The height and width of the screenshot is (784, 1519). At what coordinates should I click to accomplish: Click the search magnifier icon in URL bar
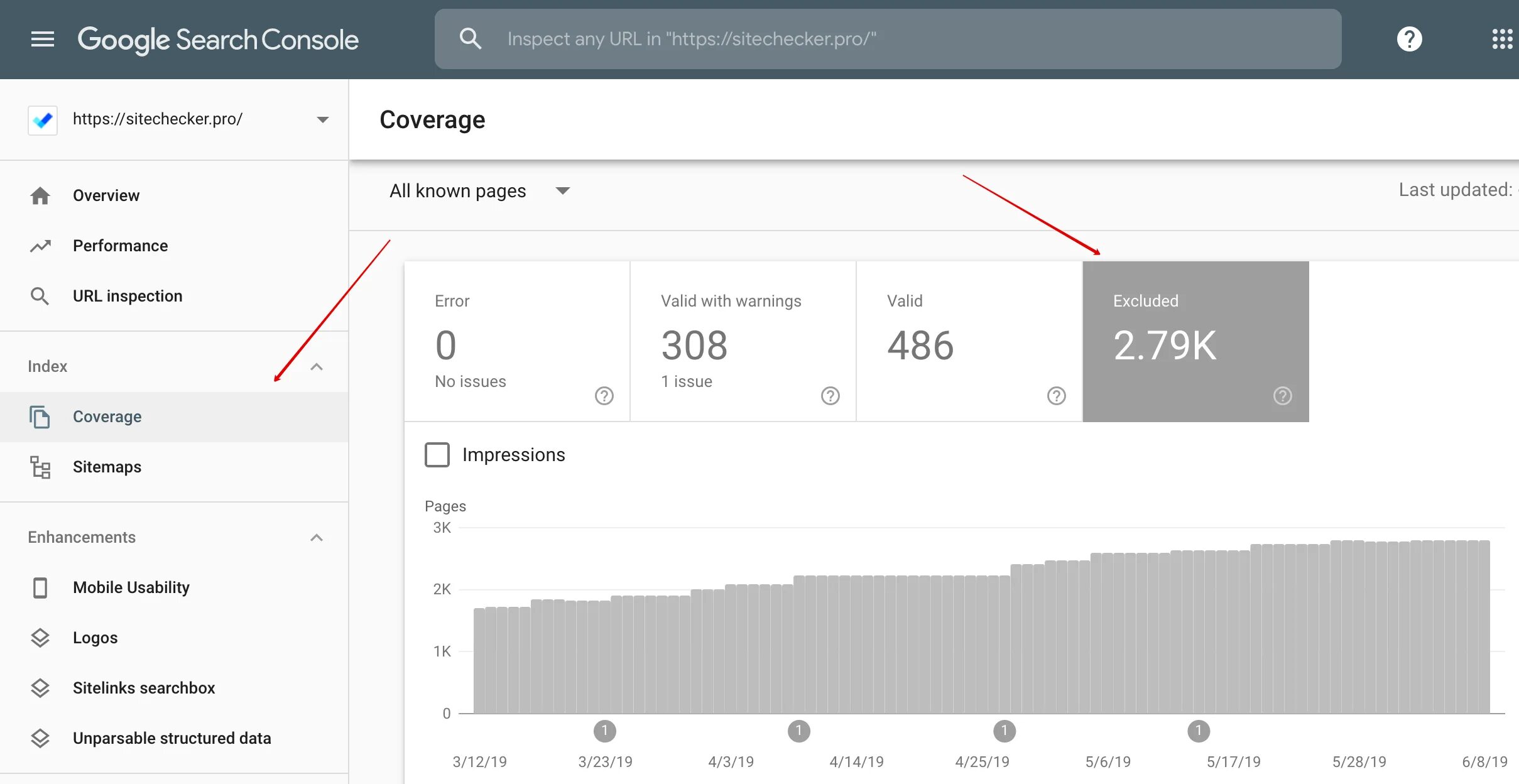tap(470, 39)
